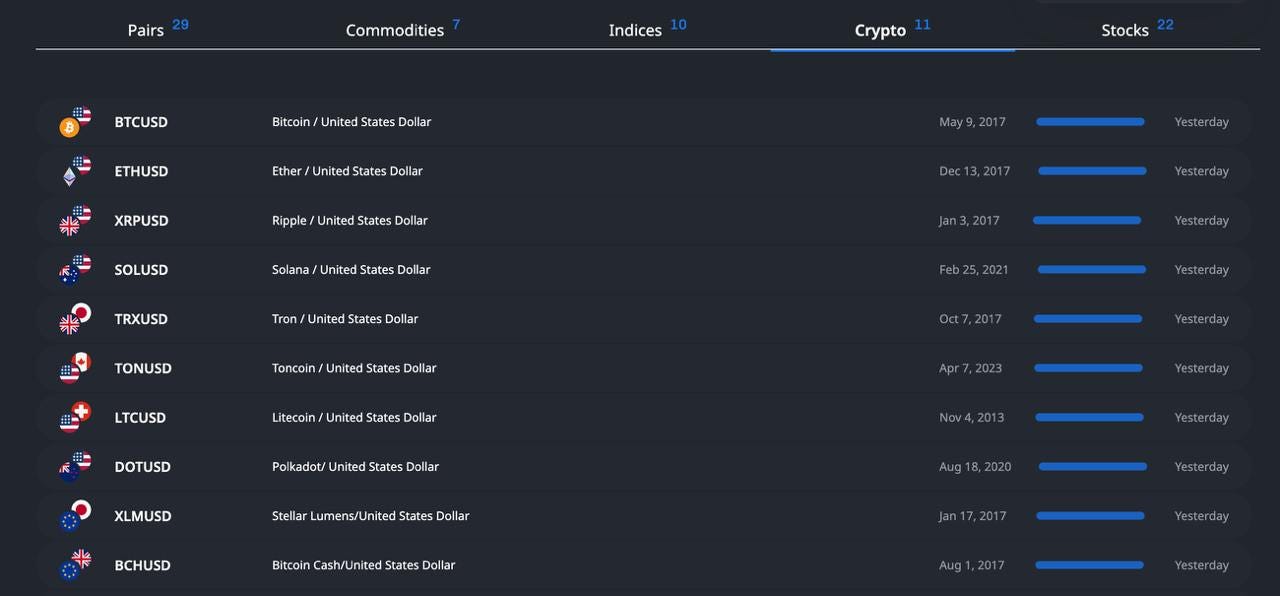Click the Ether / United States Dollar description
Screen dimensions: 1280x596
tap(347, 171)
